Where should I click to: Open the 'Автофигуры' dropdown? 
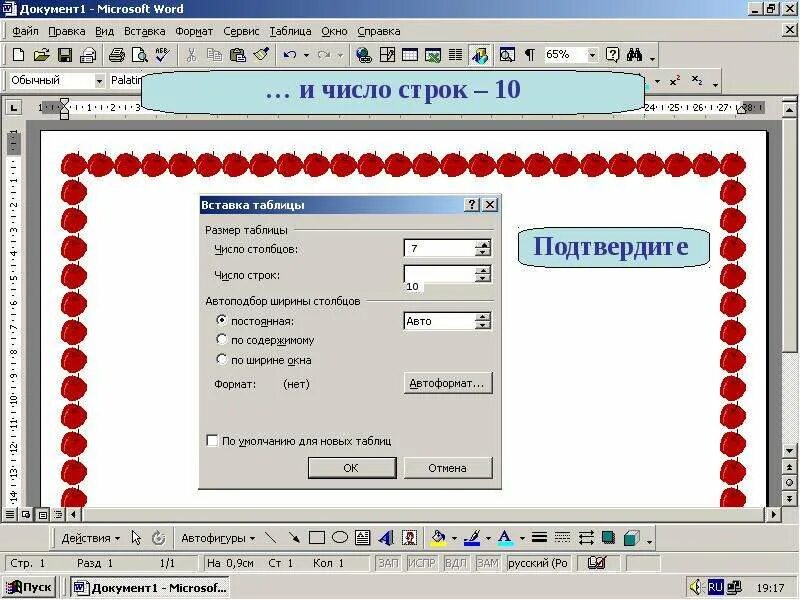pyautogui.click(x=218, y=538)
